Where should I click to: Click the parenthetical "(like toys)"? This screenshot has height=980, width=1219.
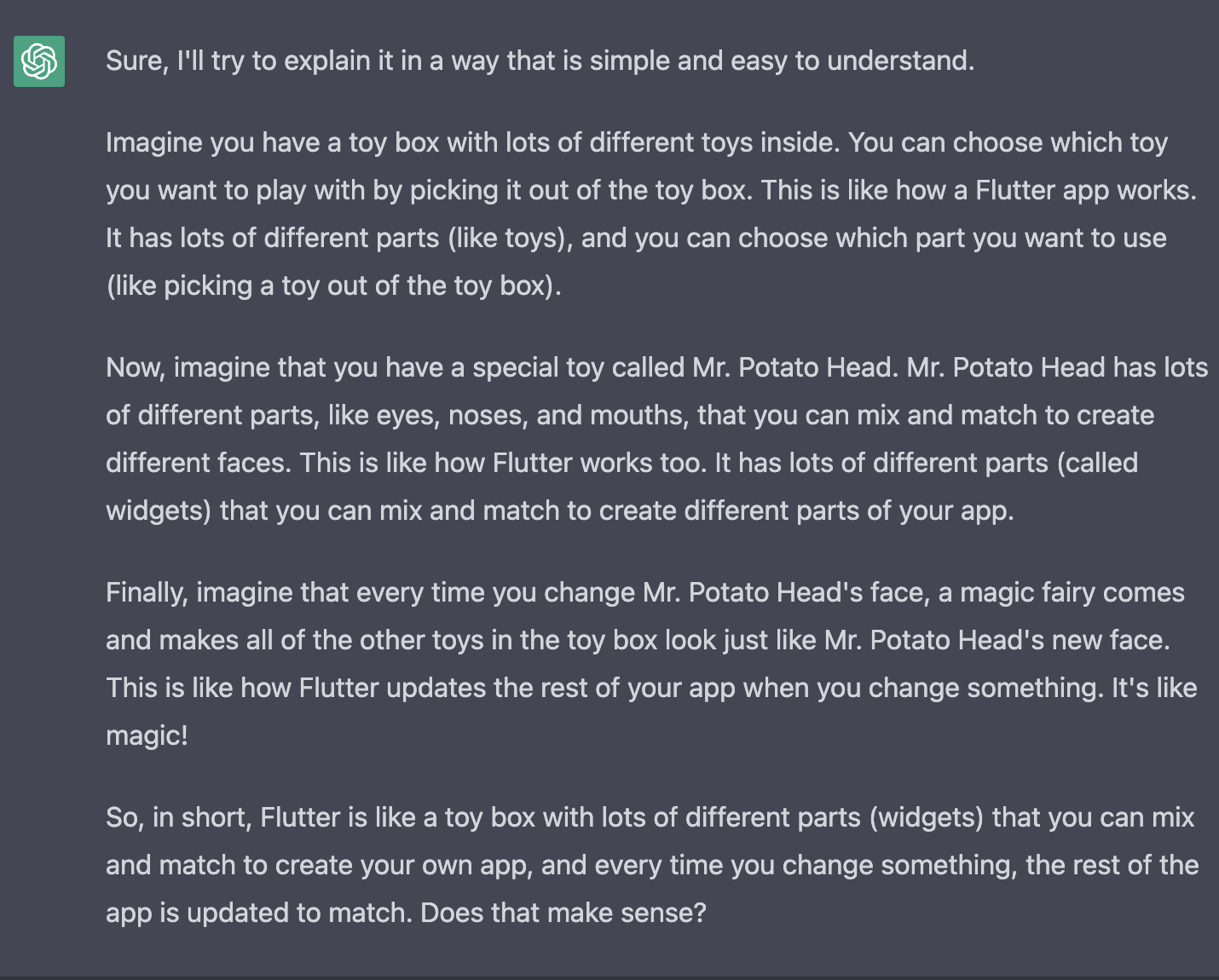click(x=510, y=238)
